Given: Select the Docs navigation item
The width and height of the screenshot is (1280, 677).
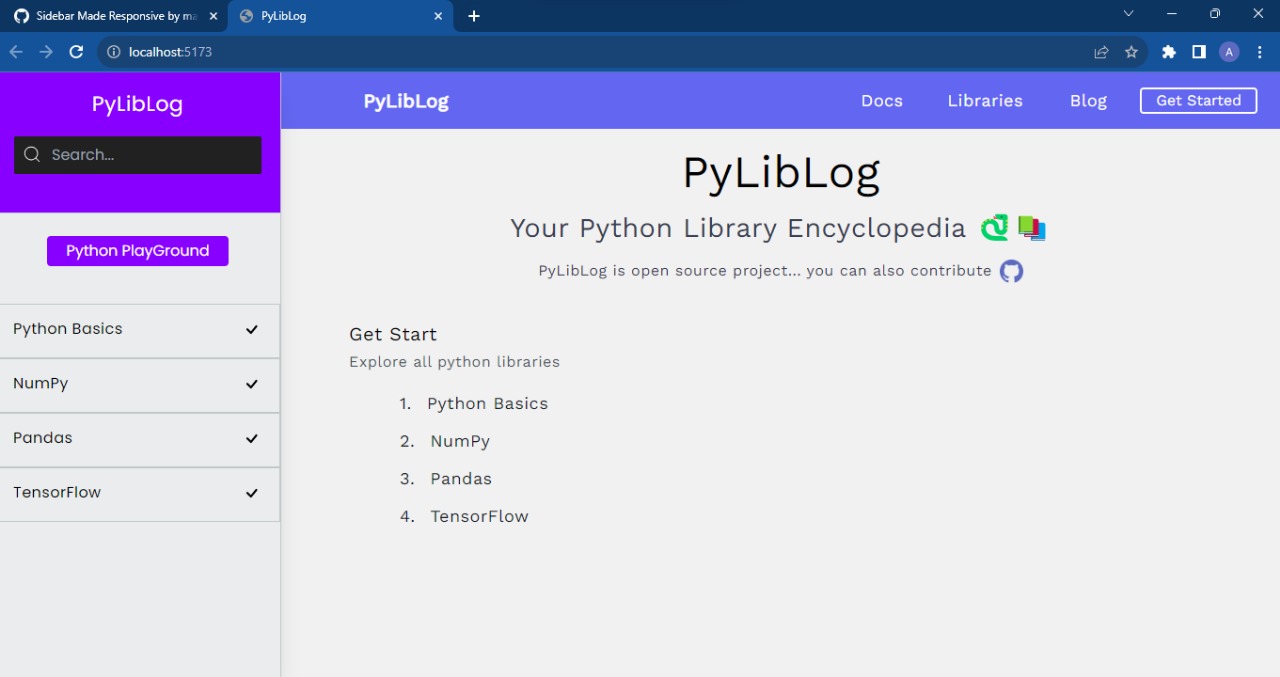Looking at the screenshot, I should [x=881, y=100].
